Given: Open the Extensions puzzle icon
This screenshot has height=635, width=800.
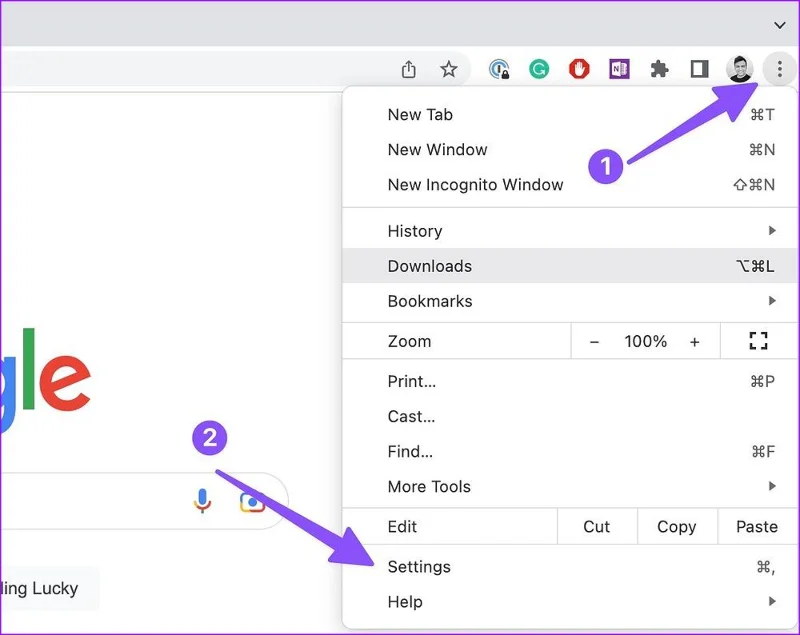Looking at the screenshot, I should (x=659, y=69).
